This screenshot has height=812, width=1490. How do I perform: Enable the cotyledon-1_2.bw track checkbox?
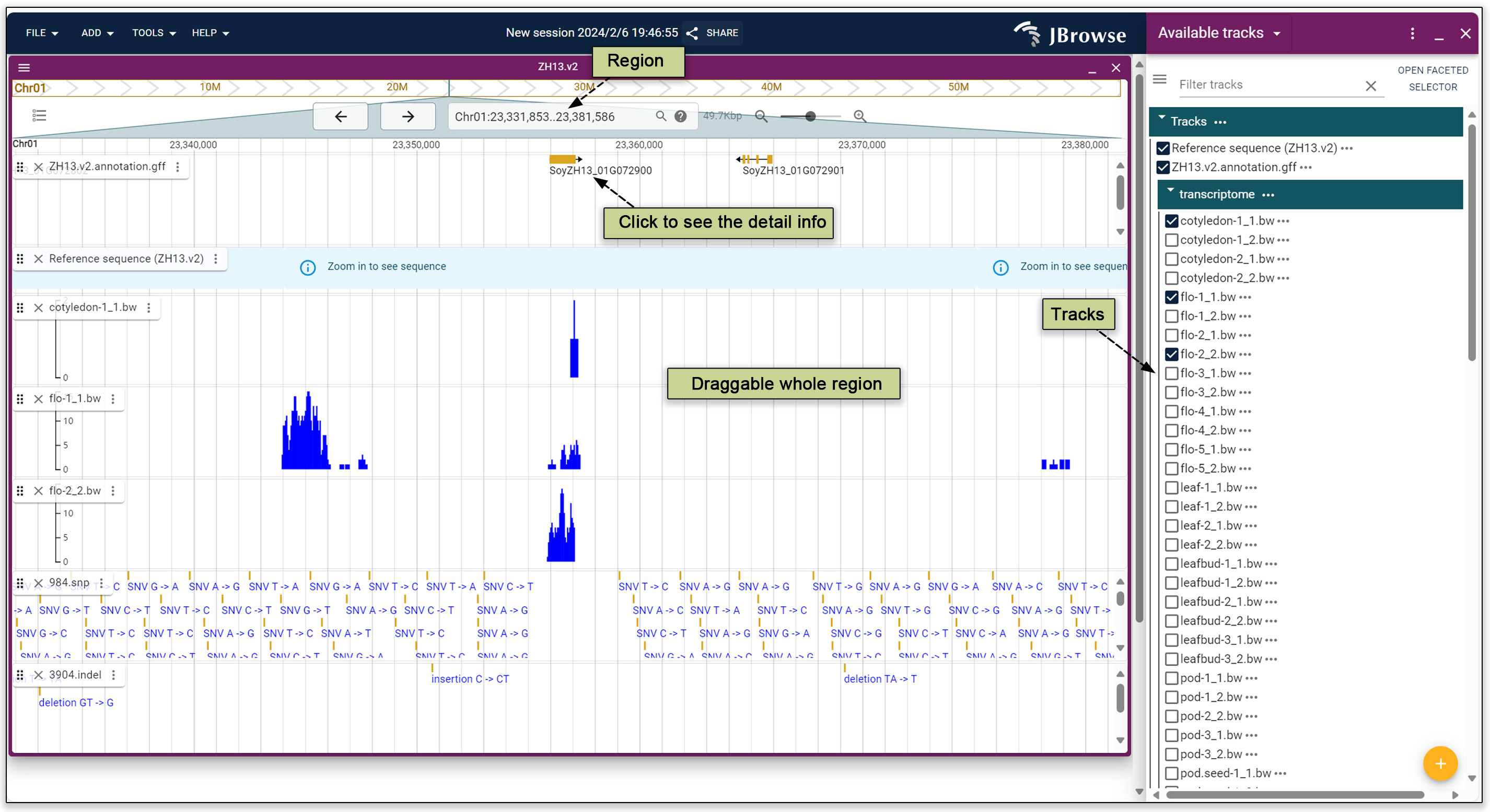(1171, 240)
